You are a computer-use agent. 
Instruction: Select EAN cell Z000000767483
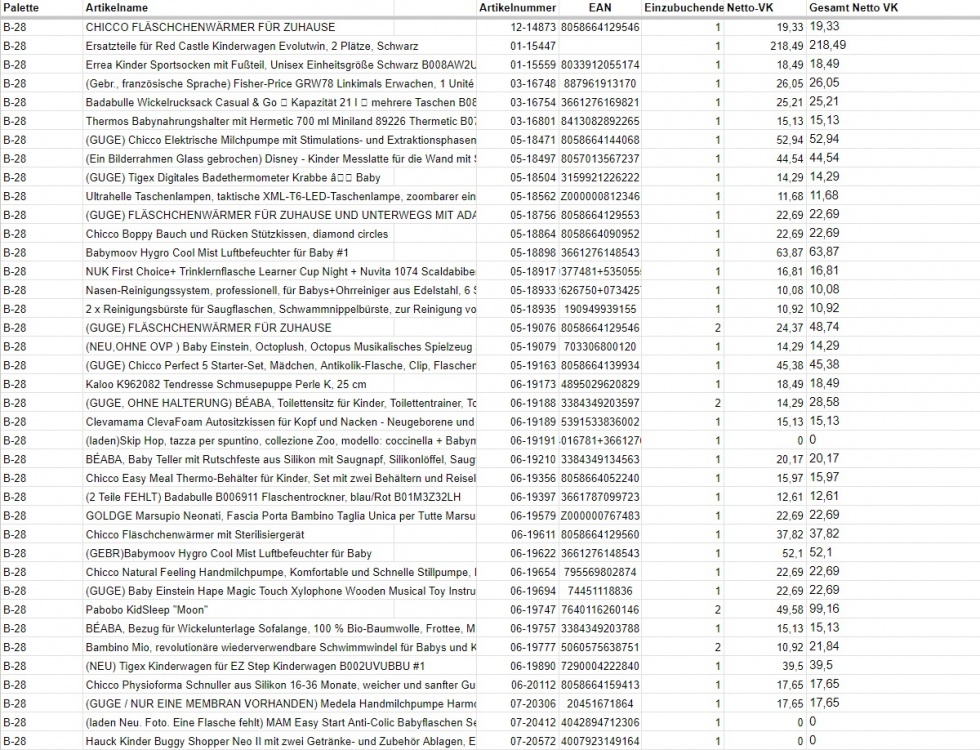point(600,515)
